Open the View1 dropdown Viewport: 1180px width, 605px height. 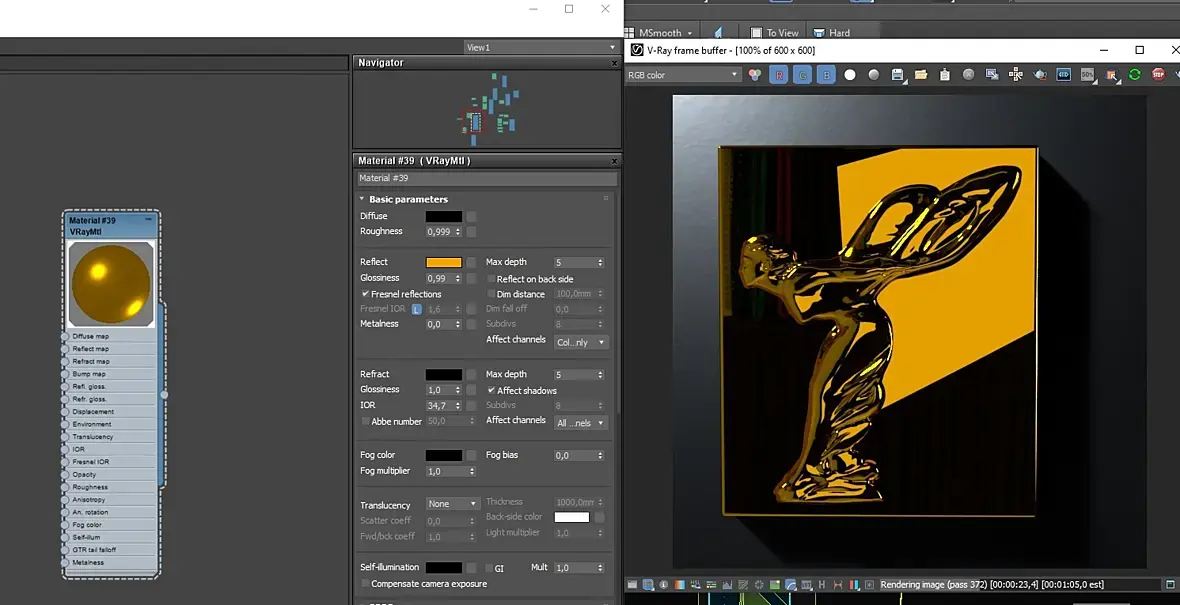point(540,47)
